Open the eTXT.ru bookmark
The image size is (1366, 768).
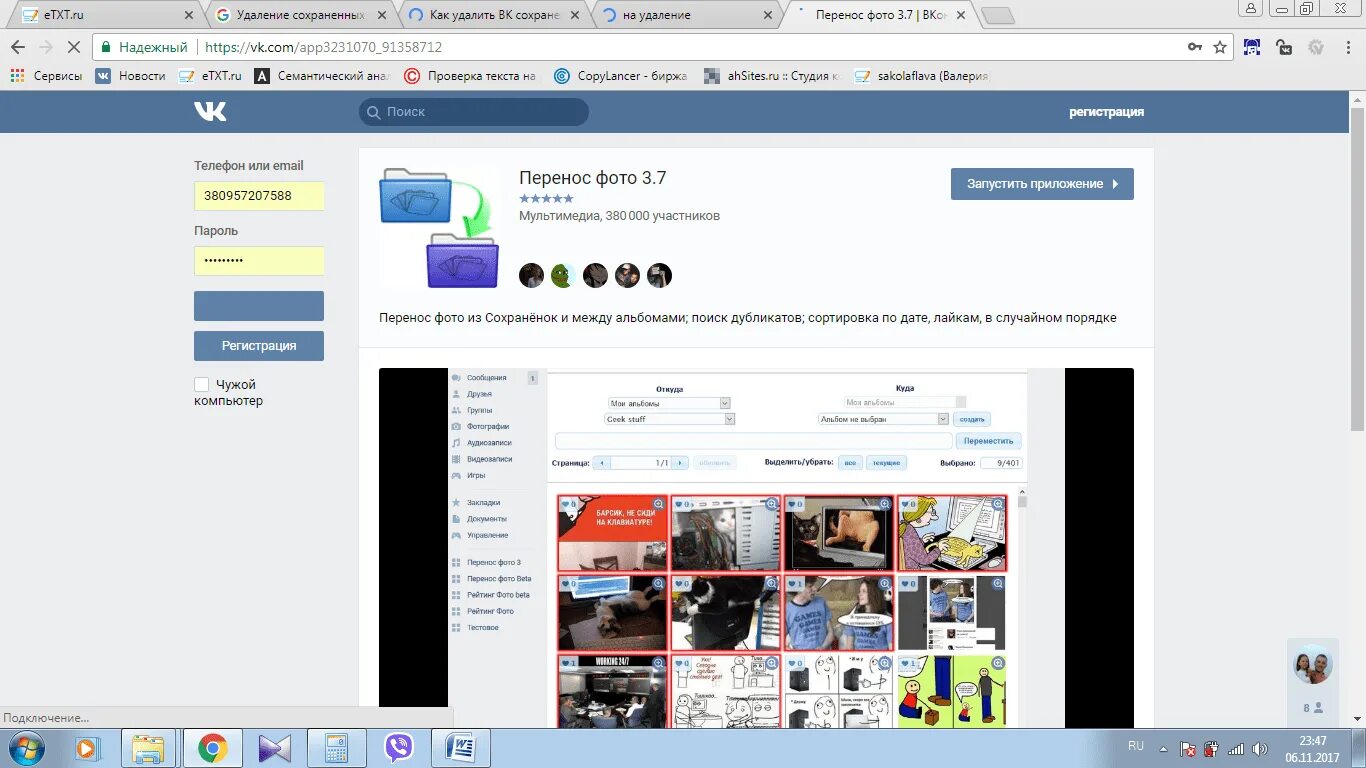210,75
